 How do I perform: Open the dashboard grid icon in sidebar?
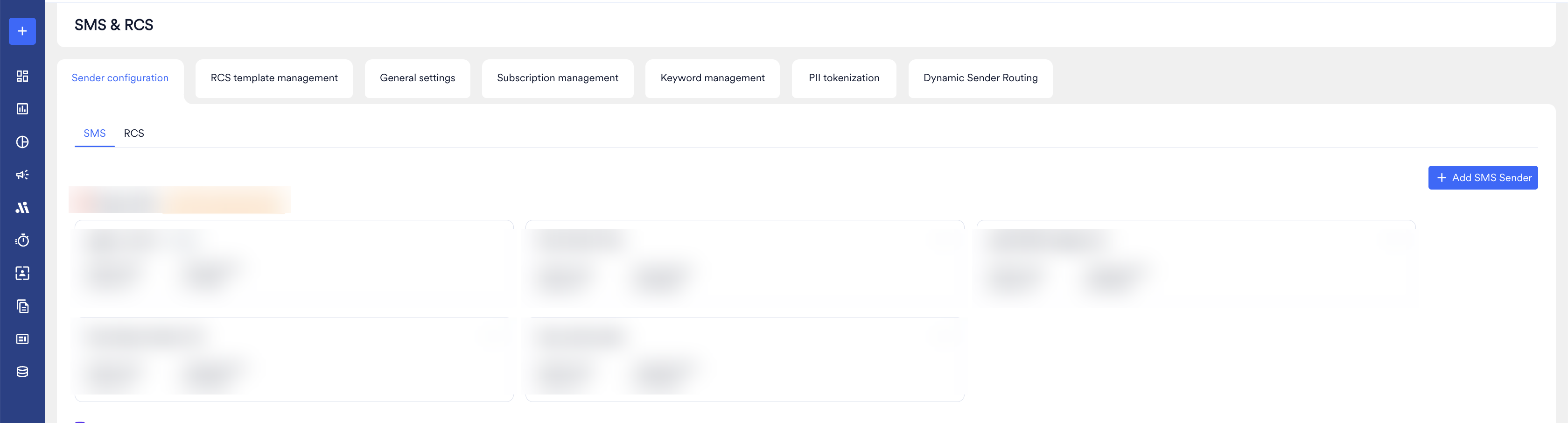pos(22,76)
